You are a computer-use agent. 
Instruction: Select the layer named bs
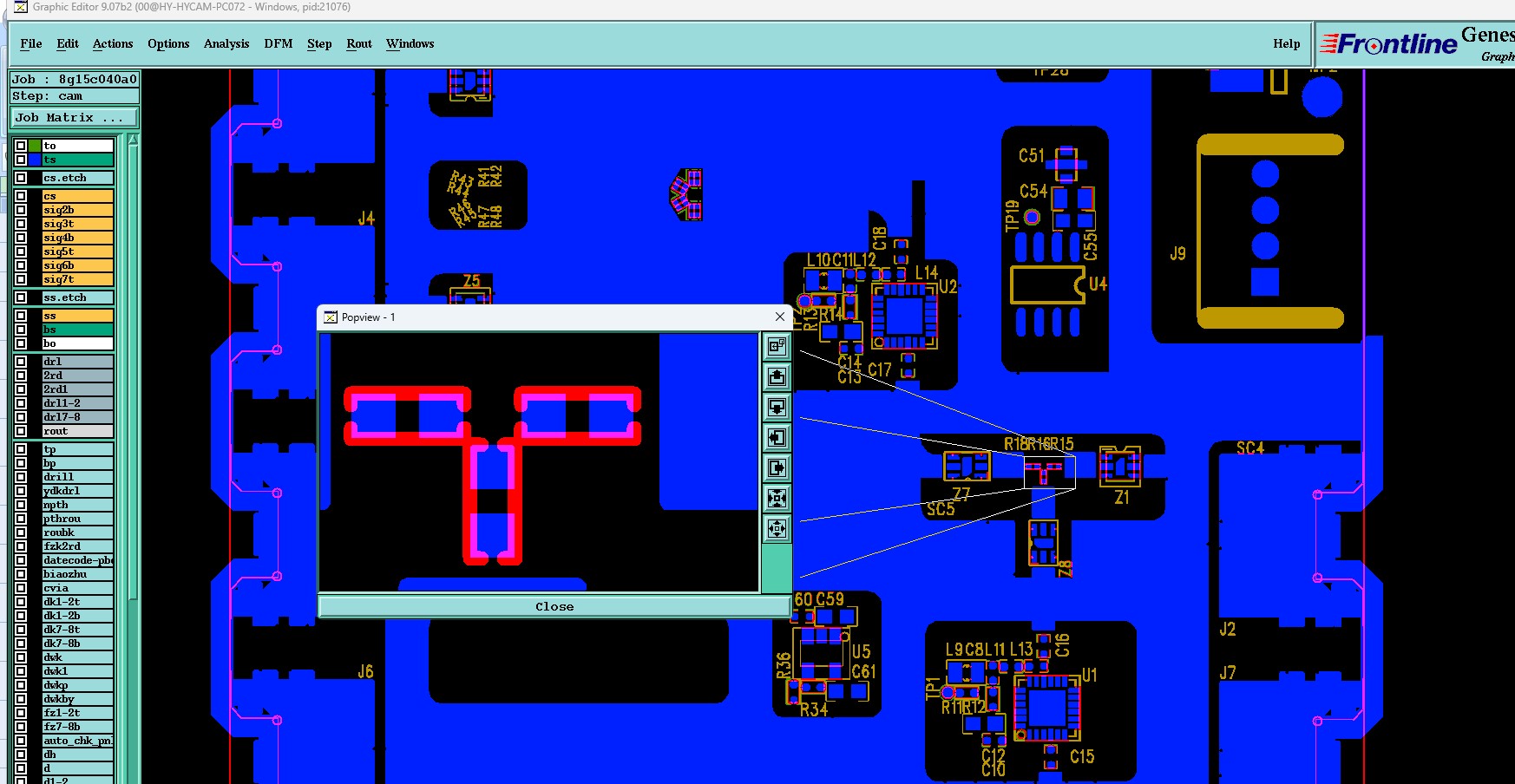[78, 330]
